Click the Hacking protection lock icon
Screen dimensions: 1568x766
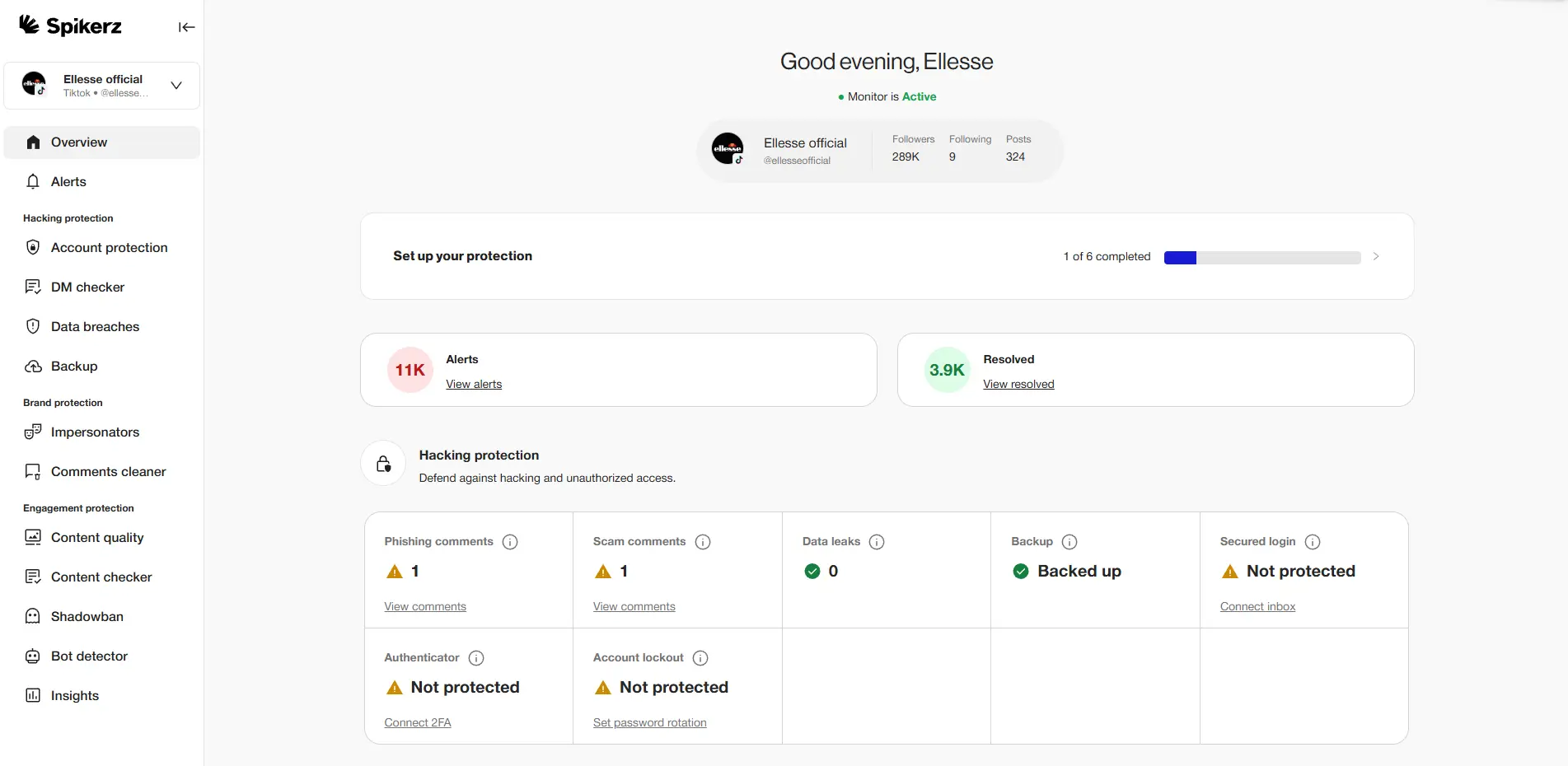click(x=384, y=464)
